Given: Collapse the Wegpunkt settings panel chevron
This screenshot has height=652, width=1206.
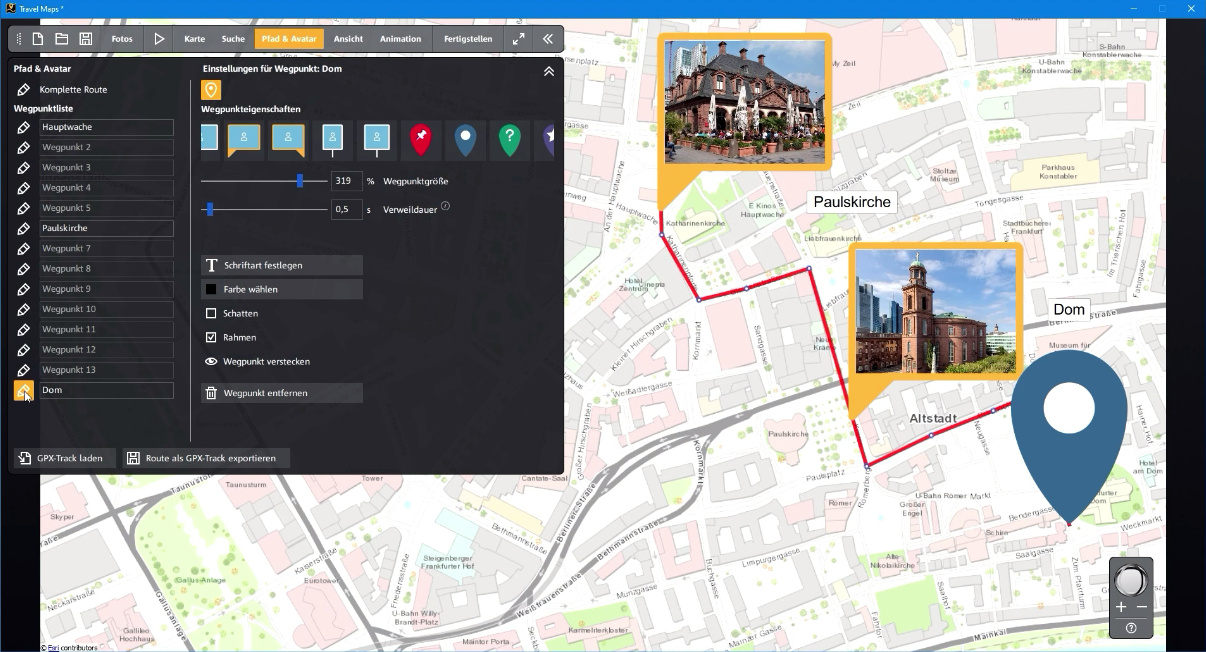Looking at the screenshot, I should pyautogui.click(x=548, y=71).
